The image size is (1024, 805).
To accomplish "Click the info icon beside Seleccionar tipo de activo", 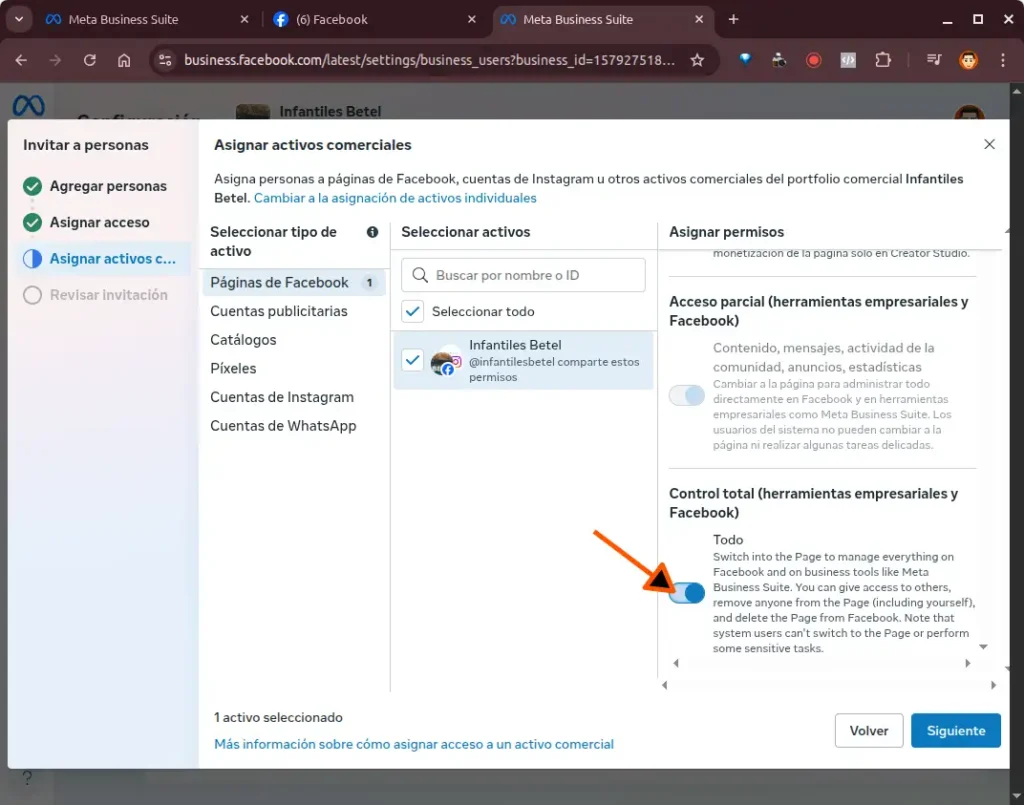I will (373, 232).
